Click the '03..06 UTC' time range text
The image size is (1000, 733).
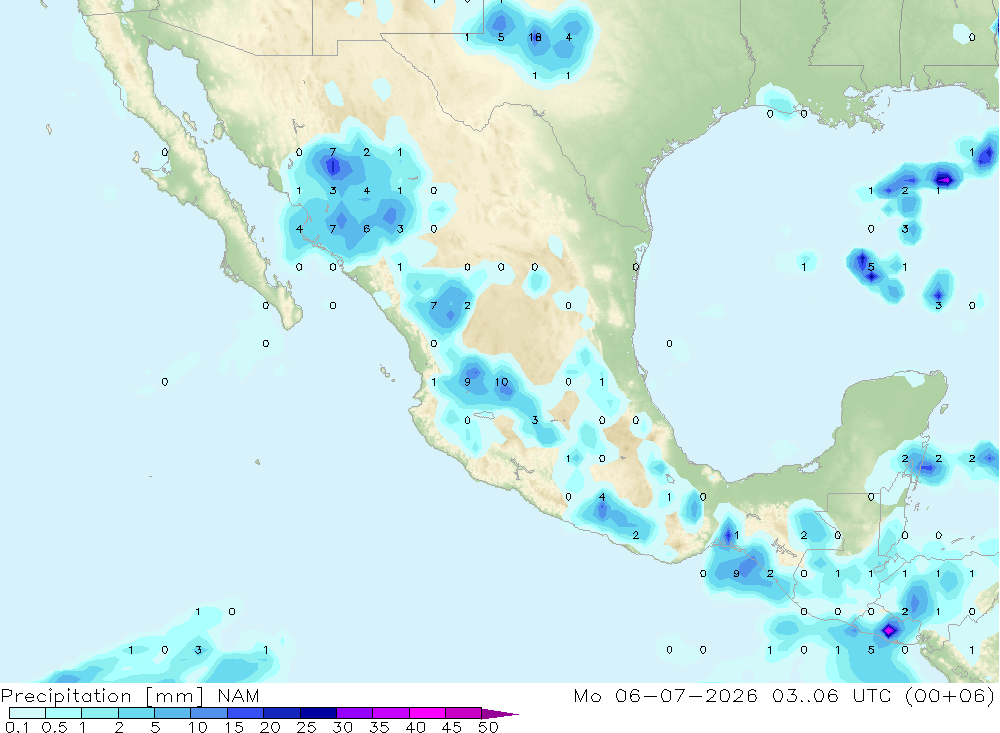(x=832, y=695)
